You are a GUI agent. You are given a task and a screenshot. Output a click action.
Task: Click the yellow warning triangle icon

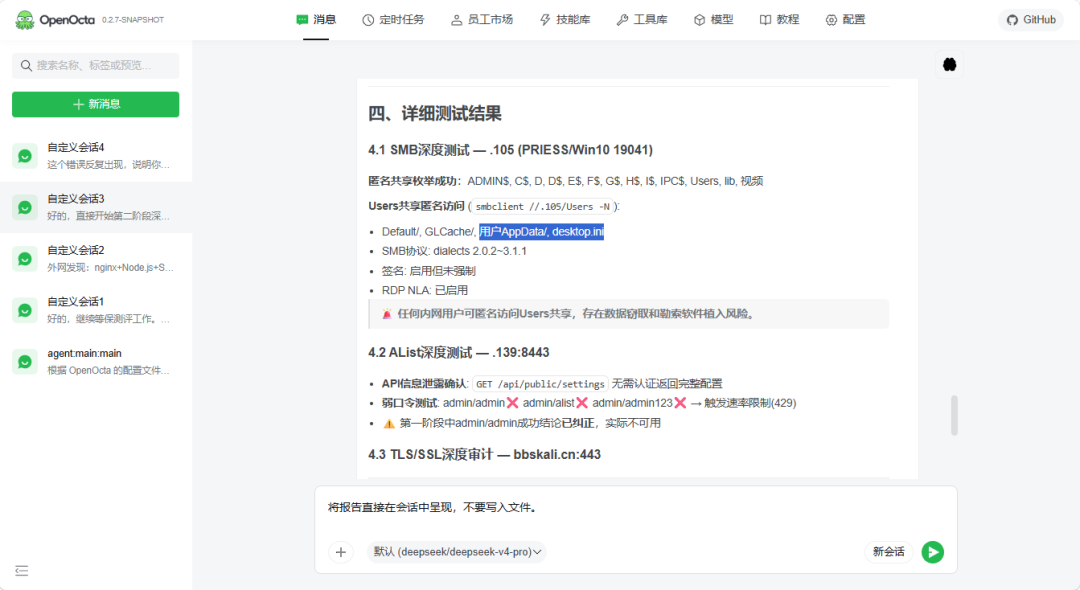coord(389,423)
